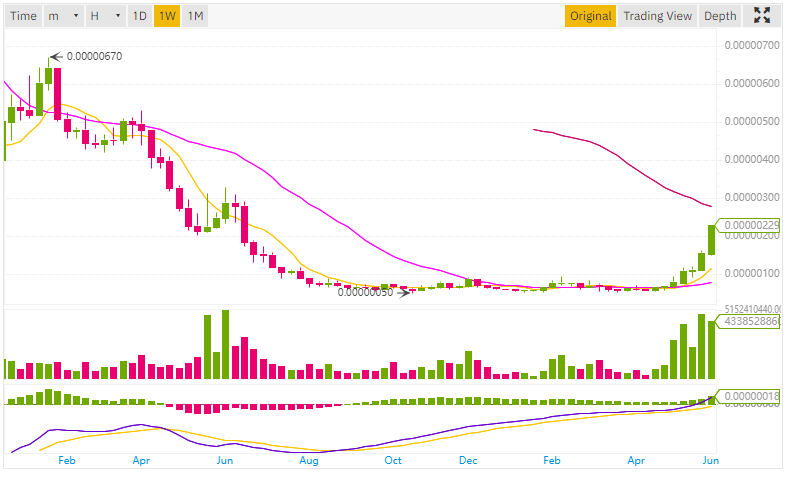Switch to the Depth tab
The height and width of the screenshot is (477, 789).
click(720, 16)
